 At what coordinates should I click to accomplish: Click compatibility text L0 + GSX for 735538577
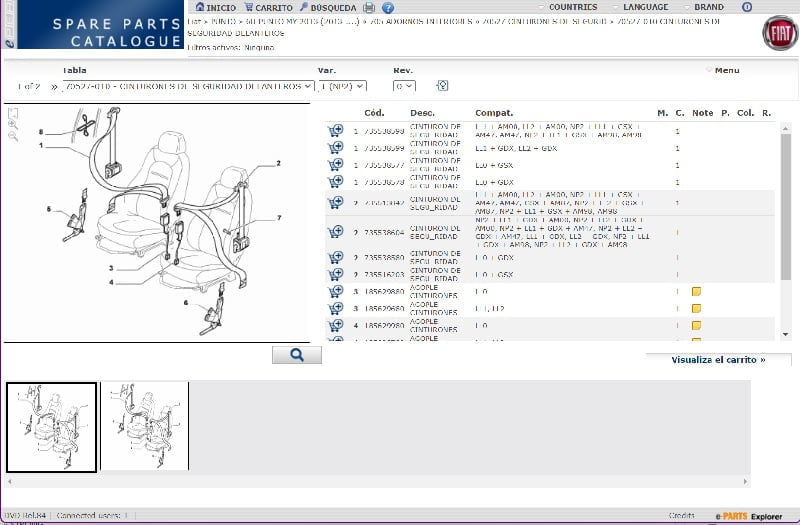coord(494,165)
